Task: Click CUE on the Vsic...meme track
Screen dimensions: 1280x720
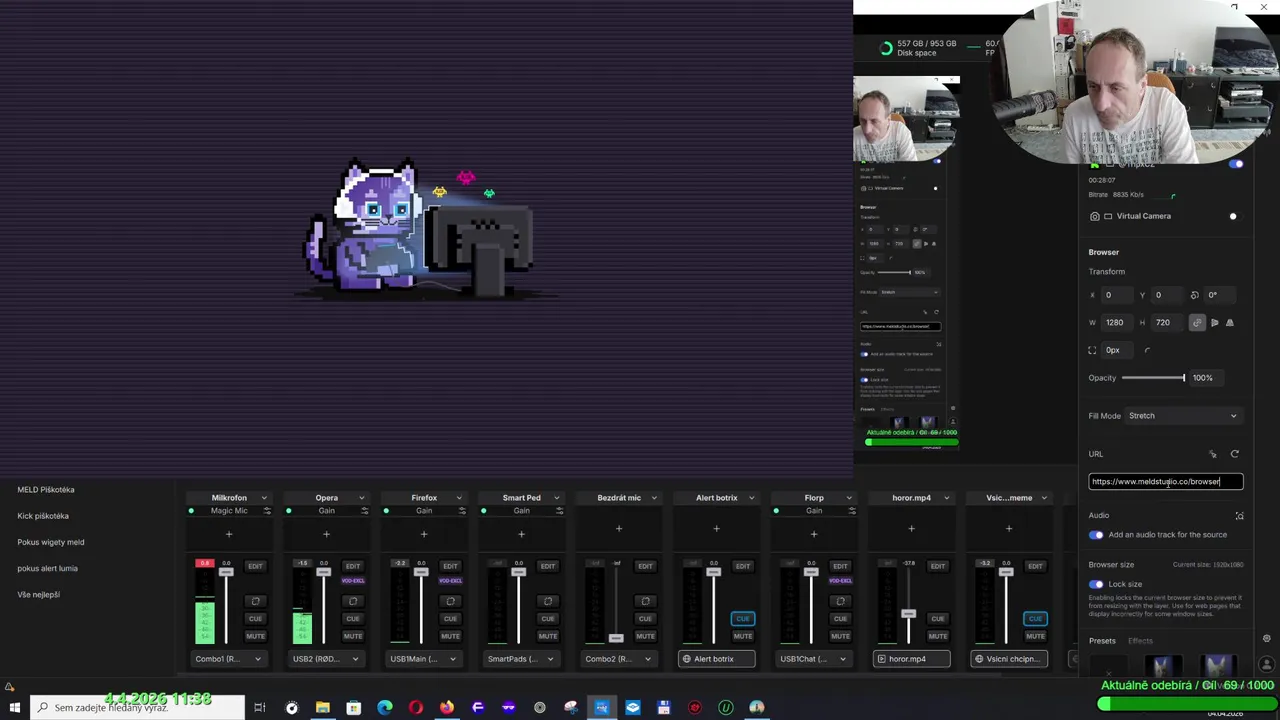Action: pos(1035,618)
